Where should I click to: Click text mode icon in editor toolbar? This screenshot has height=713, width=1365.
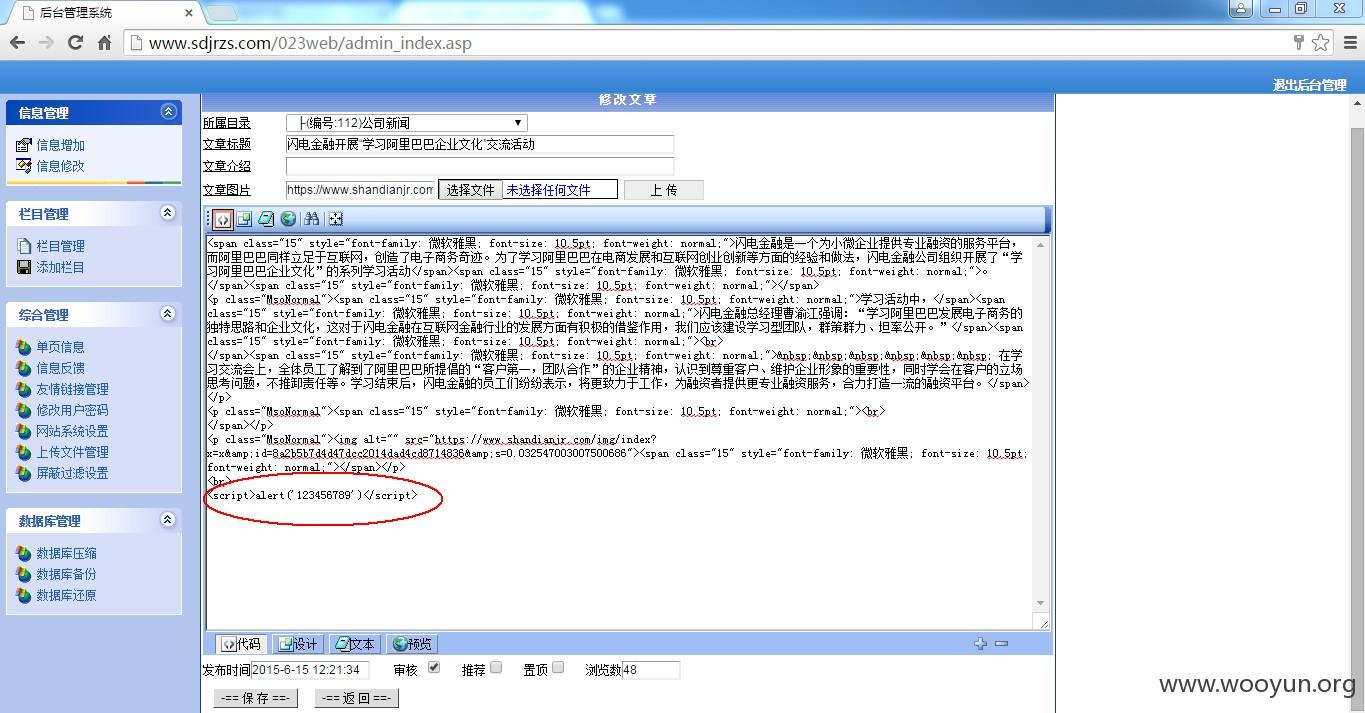266,219
